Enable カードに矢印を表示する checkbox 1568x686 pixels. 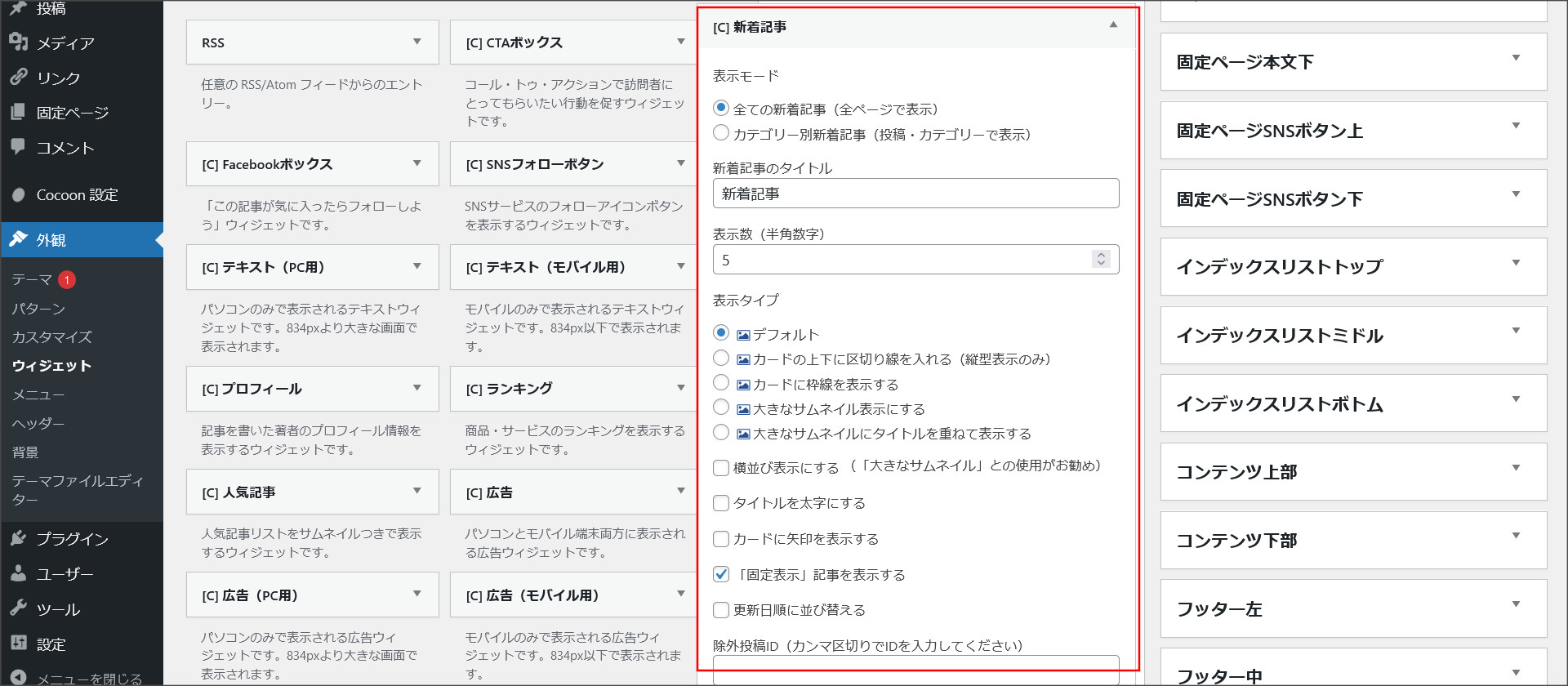click(x=721, y=539)
